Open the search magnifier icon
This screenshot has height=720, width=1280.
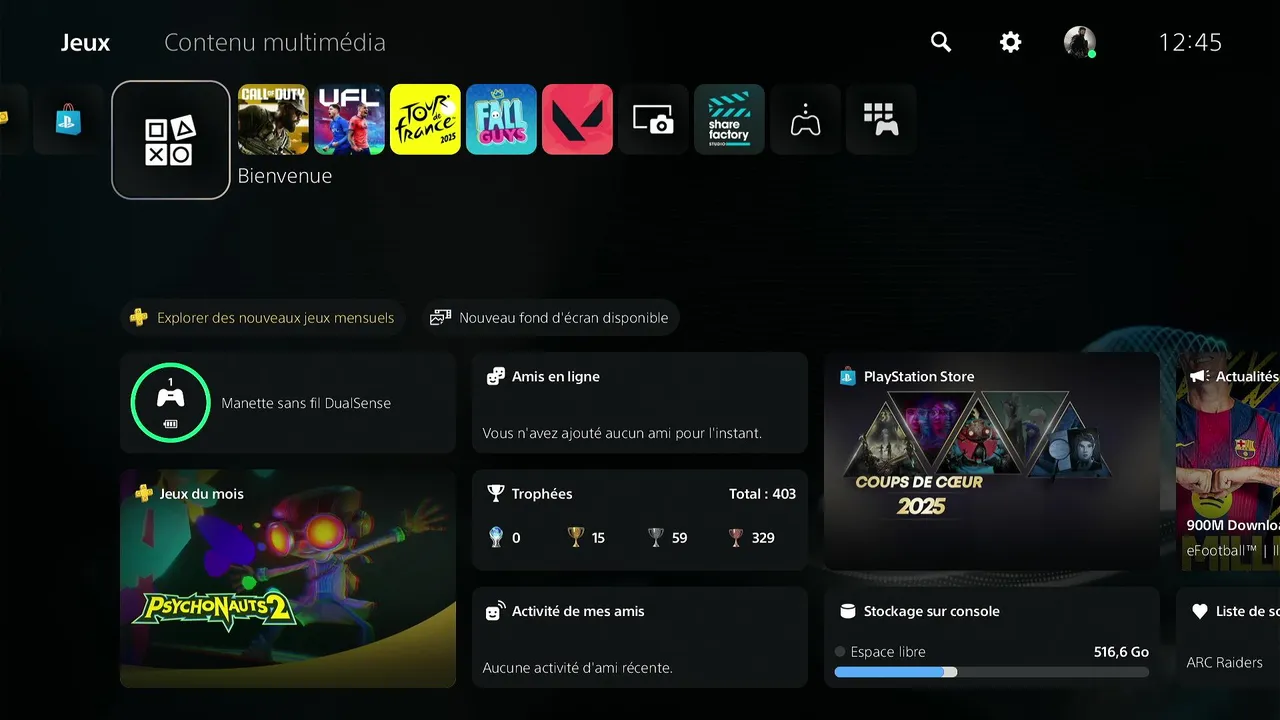(941, 42)
